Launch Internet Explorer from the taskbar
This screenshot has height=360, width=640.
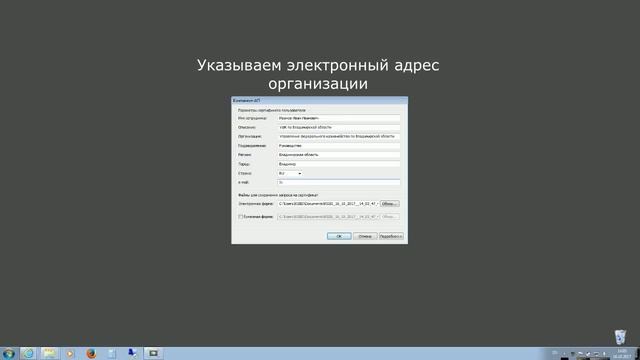click(x=28, y=353)
